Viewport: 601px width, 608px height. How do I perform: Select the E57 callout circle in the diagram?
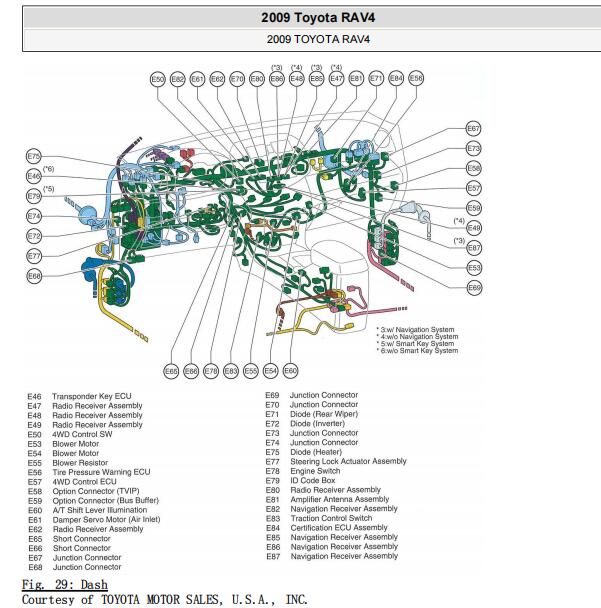click(474, 188)
